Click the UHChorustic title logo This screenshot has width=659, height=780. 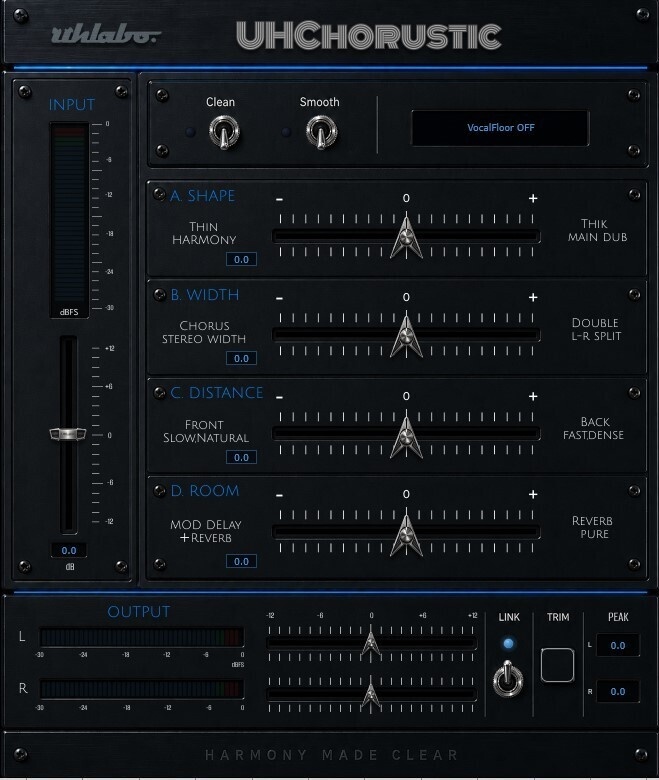369,36
